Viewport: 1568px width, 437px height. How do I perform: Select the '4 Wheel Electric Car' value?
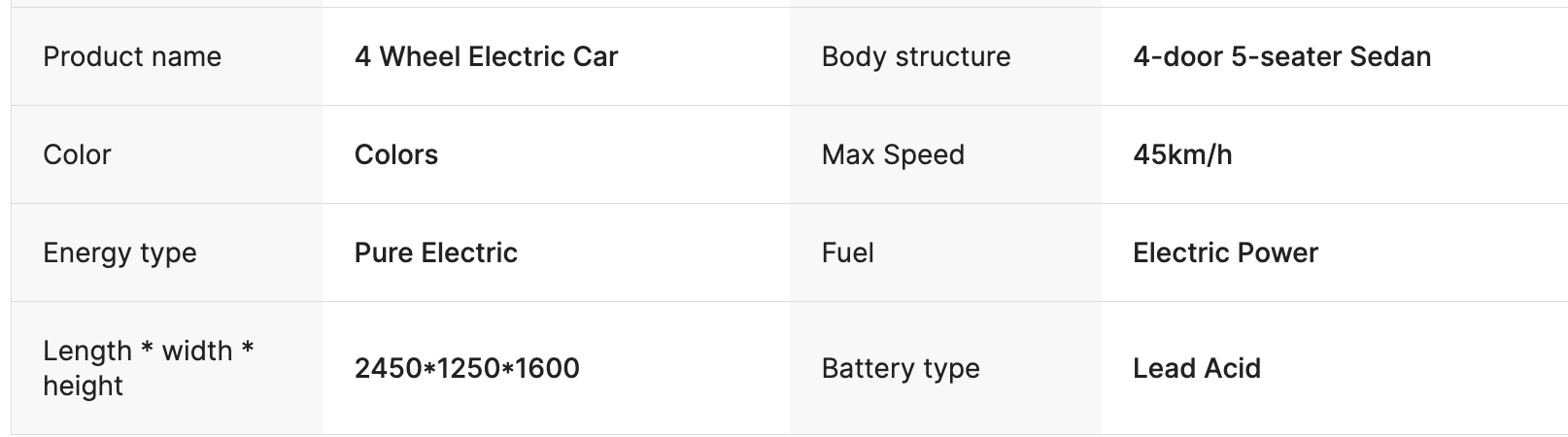click(x=486, y=57)
